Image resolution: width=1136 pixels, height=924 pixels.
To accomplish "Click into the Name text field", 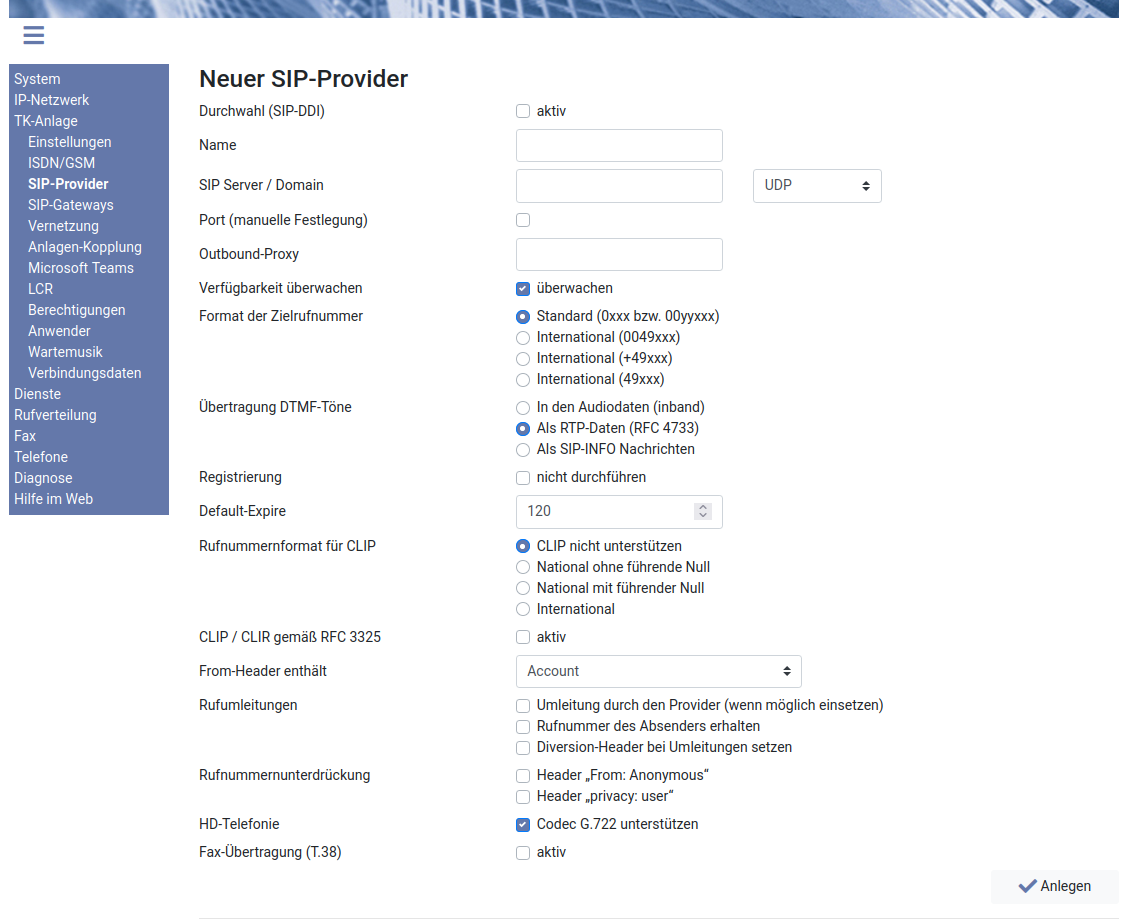I will pyautogui.click(x=619, y=145).
